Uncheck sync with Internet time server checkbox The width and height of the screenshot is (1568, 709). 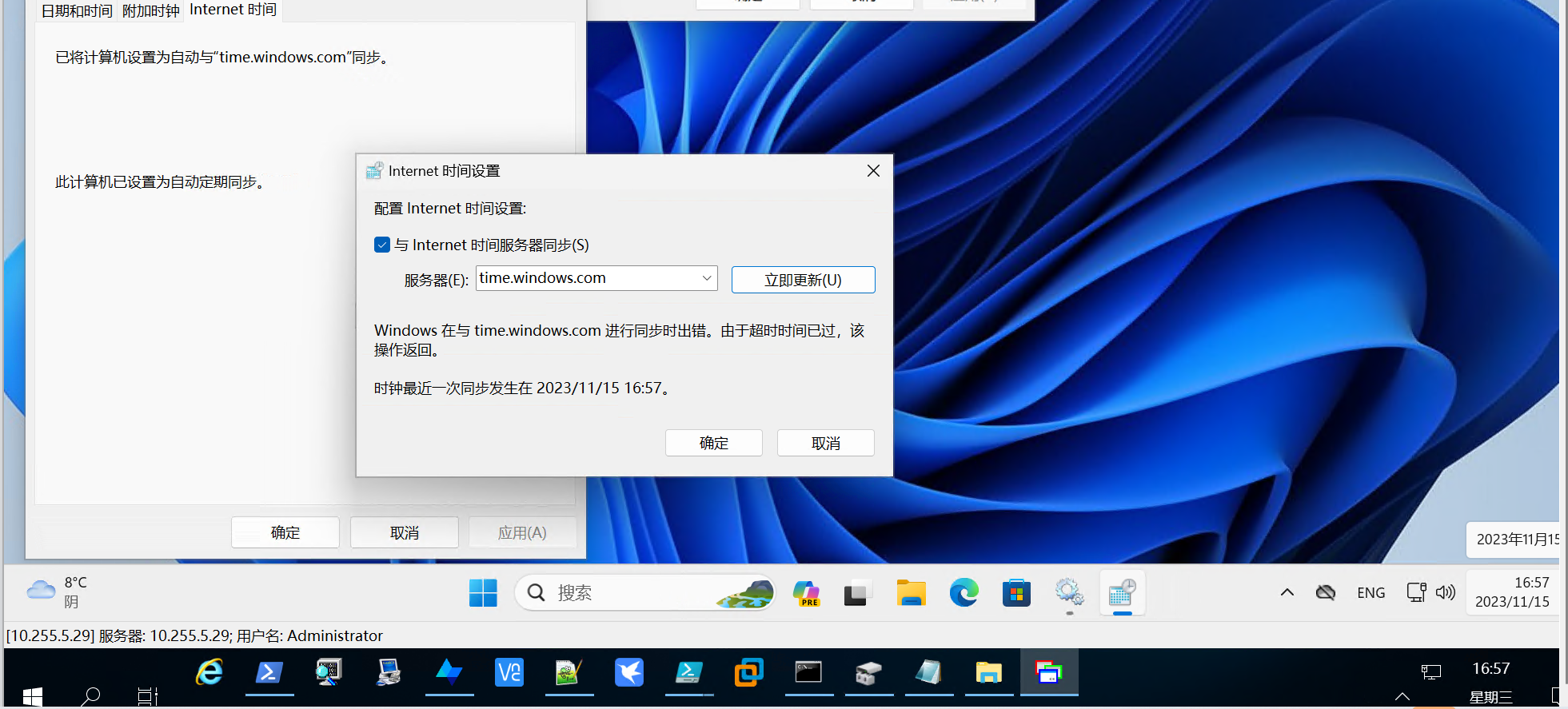(382, 245)
